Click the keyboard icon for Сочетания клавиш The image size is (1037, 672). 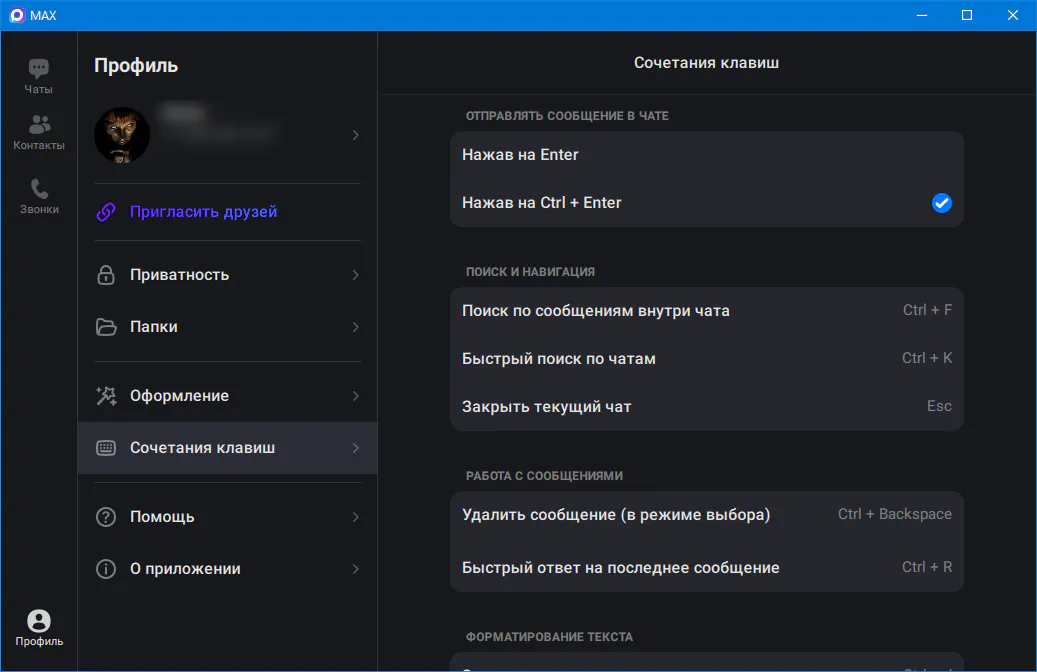point(106,448)
